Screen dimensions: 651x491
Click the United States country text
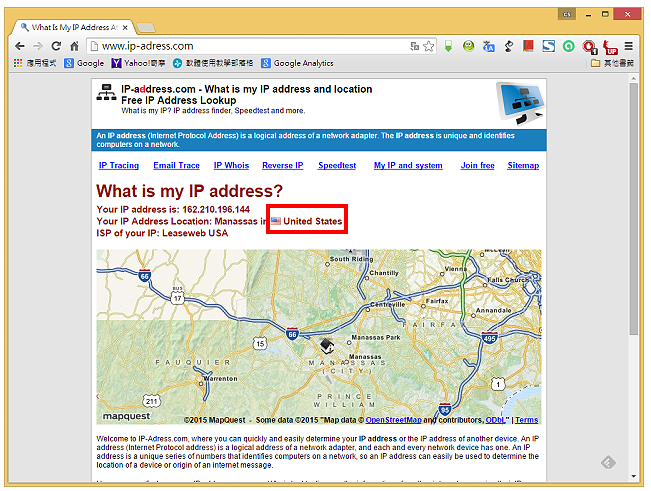313,221
